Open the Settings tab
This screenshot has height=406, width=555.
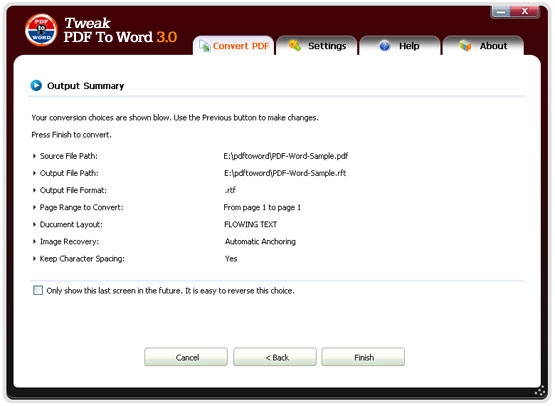click(x=317, y=46)
